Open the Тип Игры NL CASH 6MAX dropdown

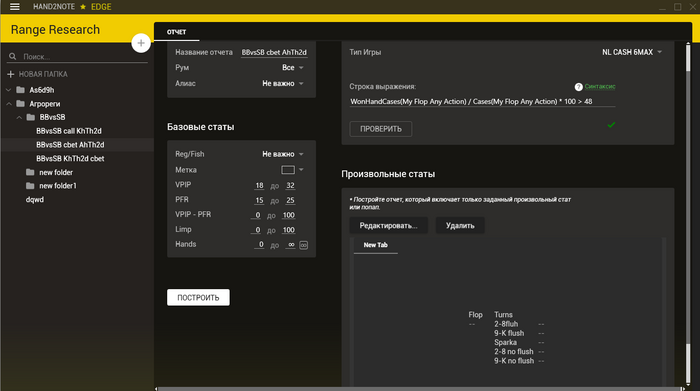632,52
